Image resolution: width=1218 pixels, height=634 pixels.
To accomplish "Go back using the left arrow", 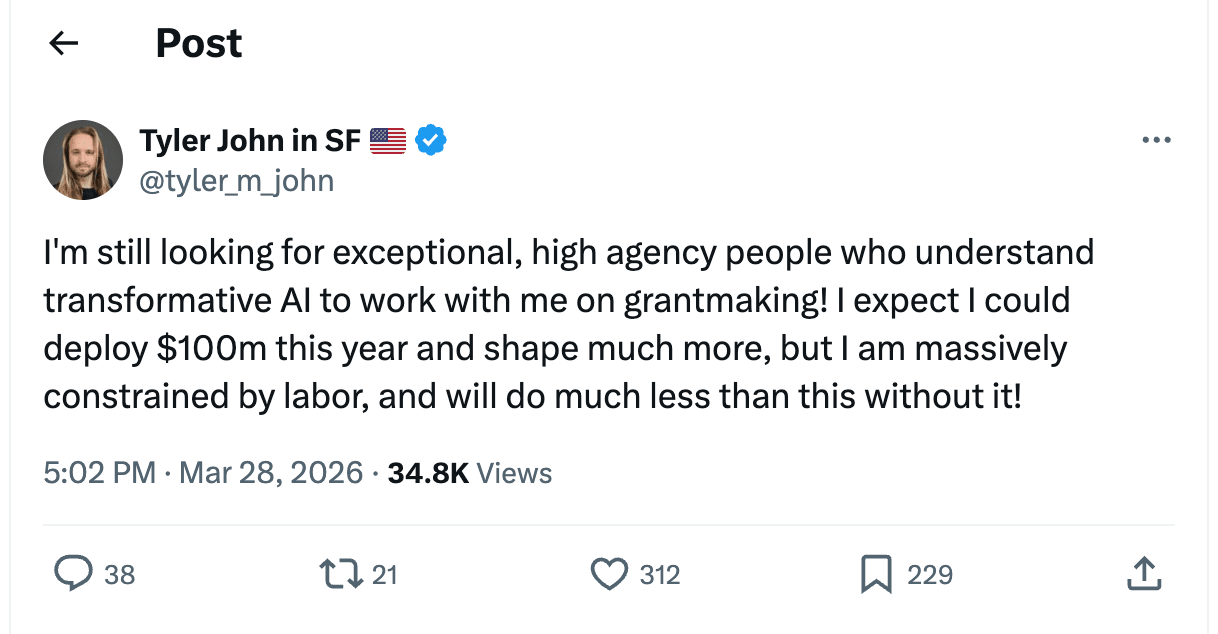I will coord(64,43).
